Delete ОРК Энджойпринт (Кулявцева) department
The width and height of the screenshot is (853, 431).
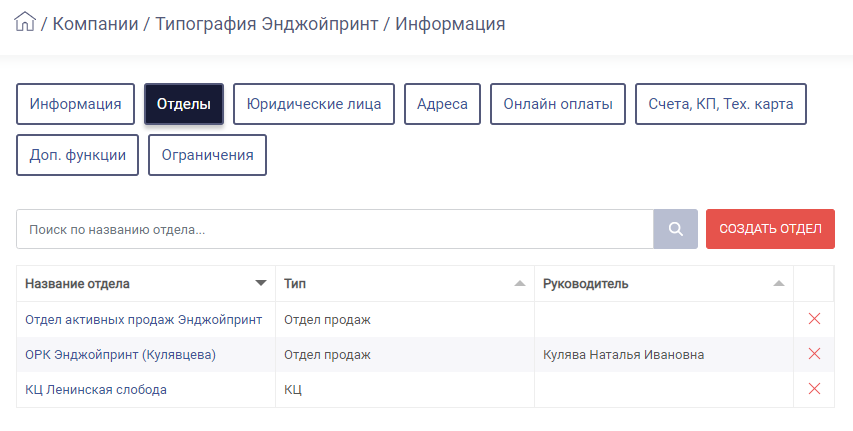pos(814,354)
